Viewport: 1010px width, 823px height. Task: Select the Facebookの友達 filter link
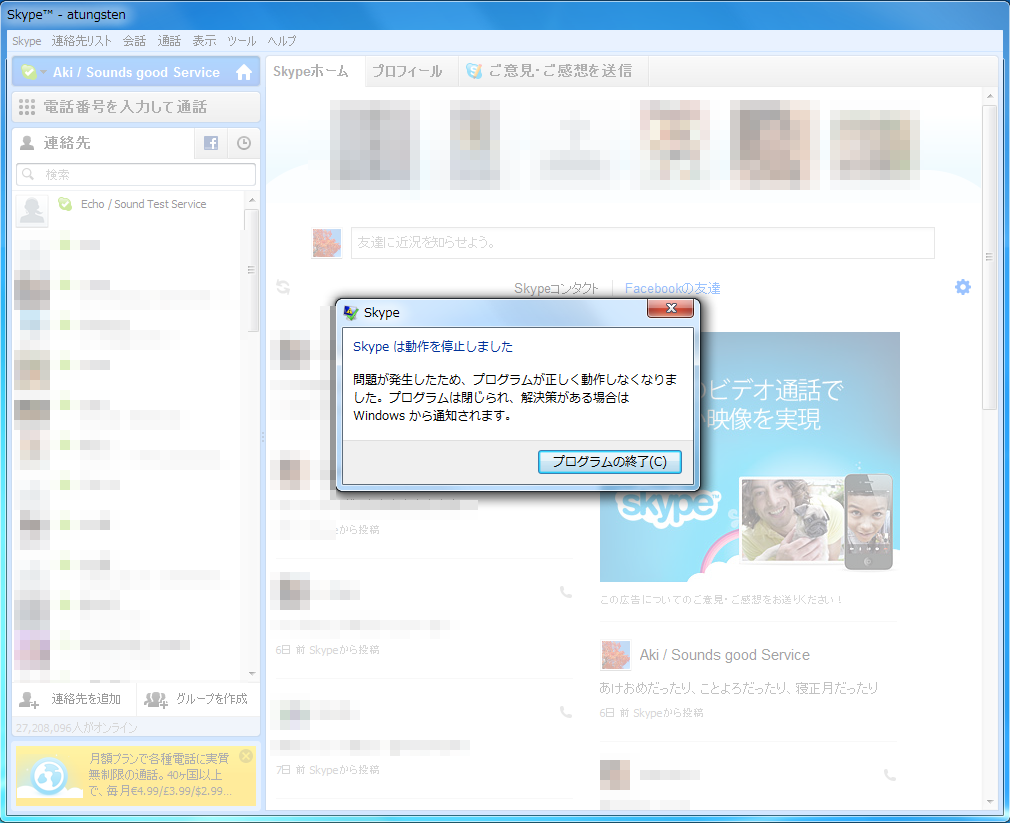click(x=672, y=289)
